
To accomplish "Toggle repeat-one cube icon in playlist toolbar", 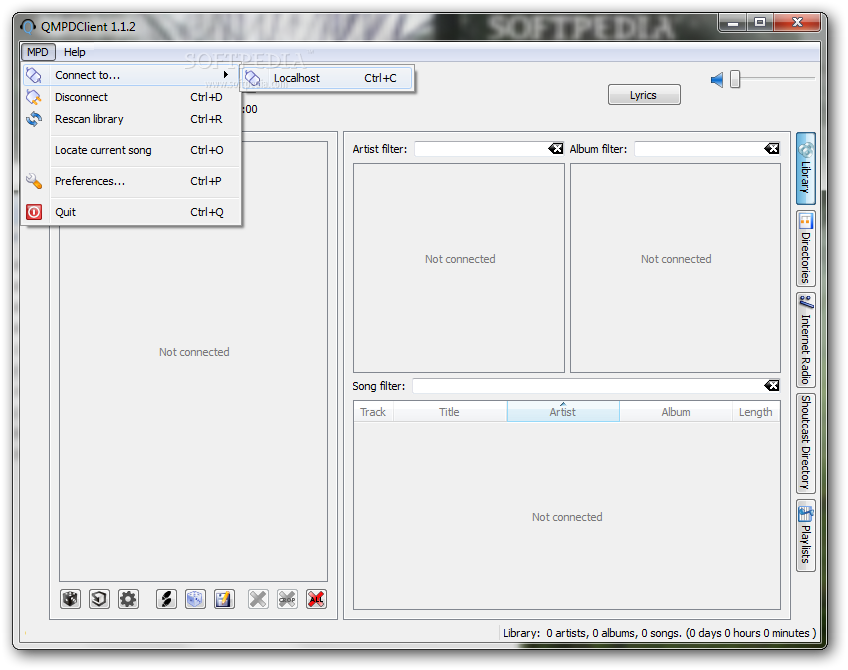I will (x=99, y=599).
